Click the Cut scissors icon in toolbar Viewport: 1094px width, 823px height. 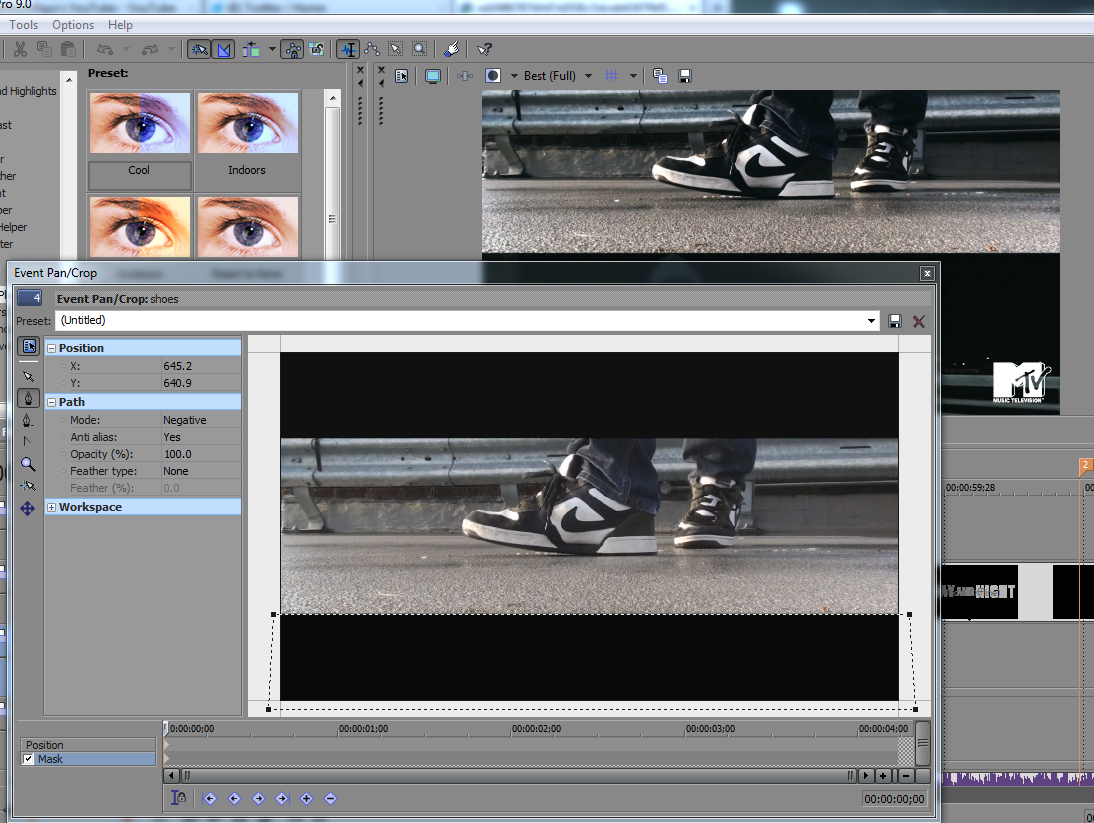tap(20, 49)
